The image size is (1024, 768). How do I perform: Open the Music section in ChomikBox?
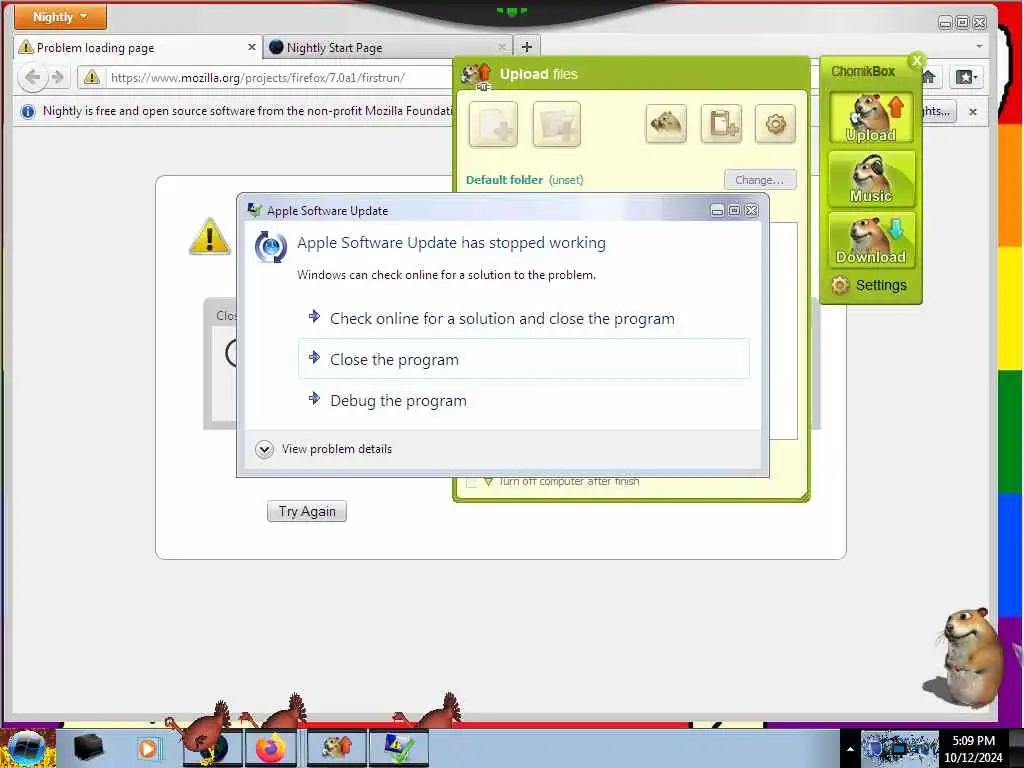(871, 179)
